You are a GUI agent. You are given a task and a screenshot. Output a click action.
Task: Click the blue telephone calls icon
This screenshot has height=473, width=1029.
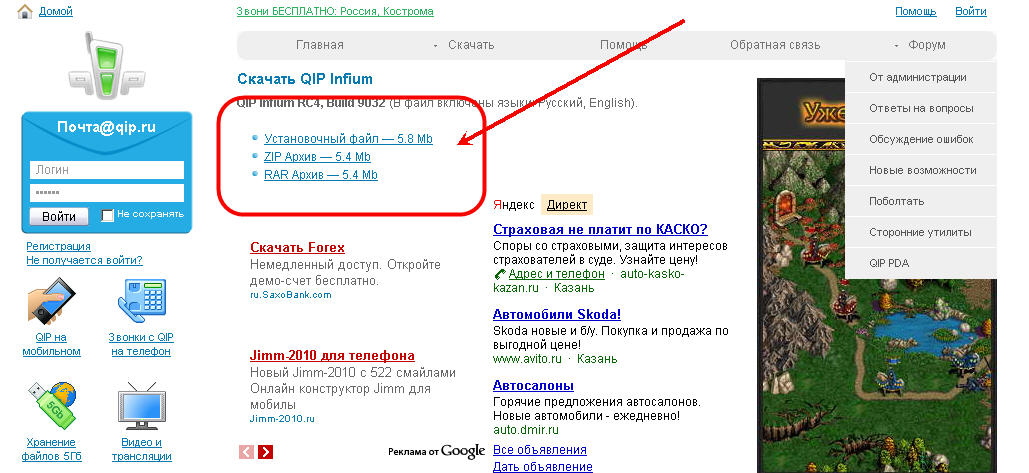(x=141, y=302)
